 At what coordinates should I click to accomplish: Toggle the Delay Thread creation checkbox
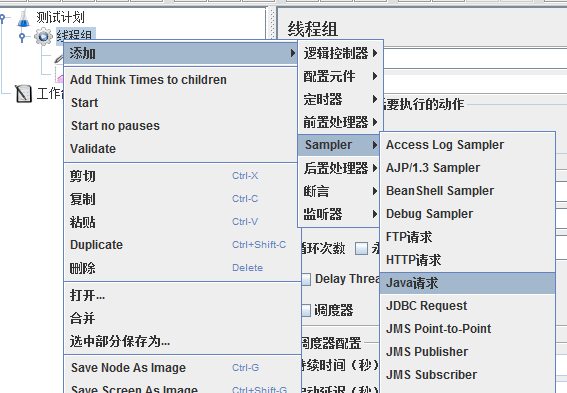306,279
